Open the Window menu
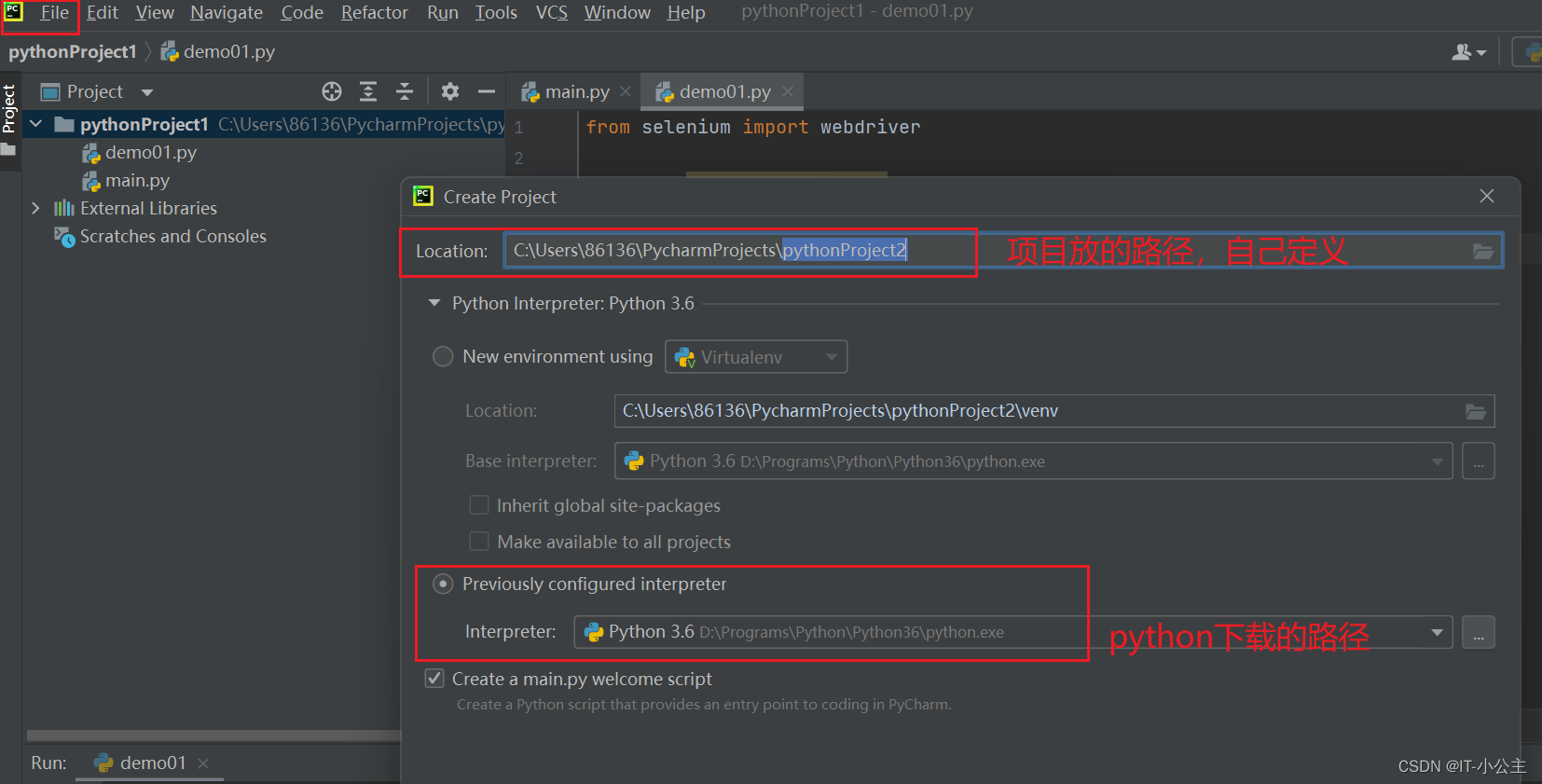The height and width of the screenshot is (784, 1542). click(x=617, y=13)
